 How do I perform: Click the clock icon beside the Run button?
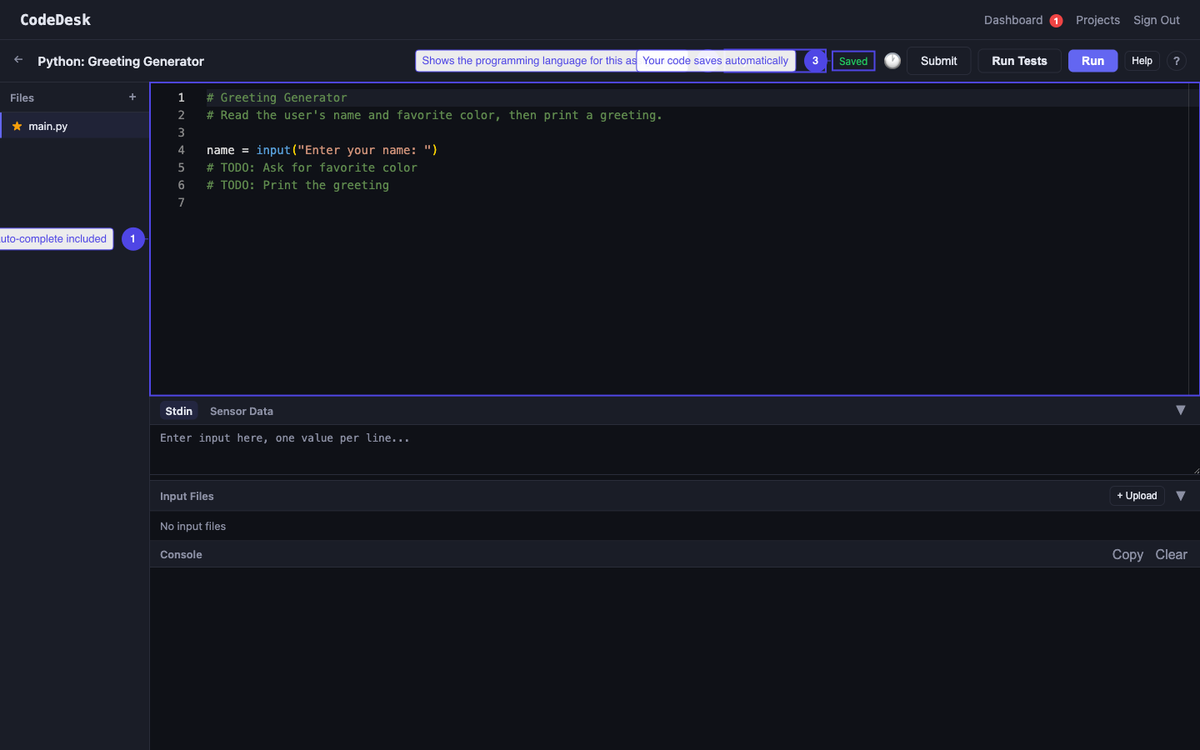click(892, 60)
